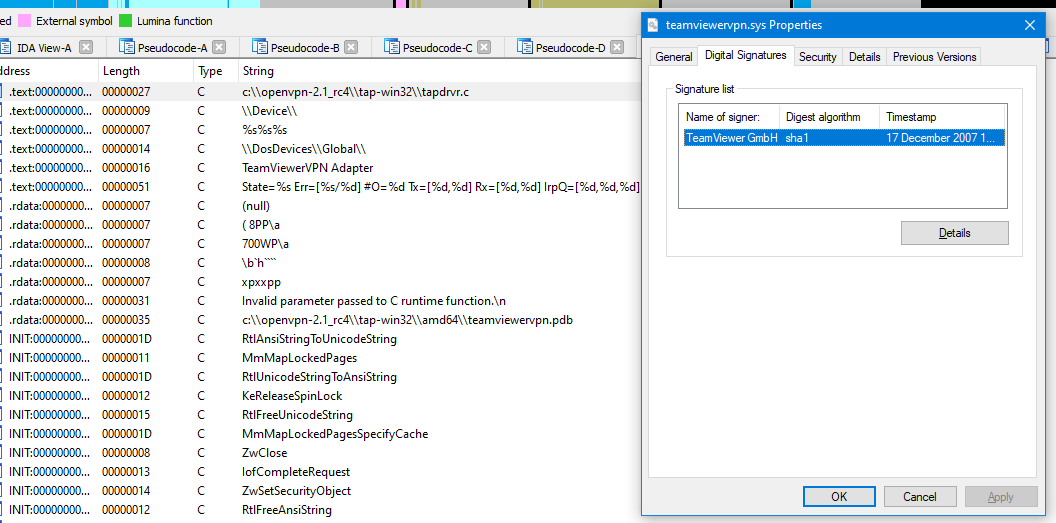The image size is (1056, 523).
Task: Select the RtlFreeUnicodeString string row
Action: tap(320, 415)
